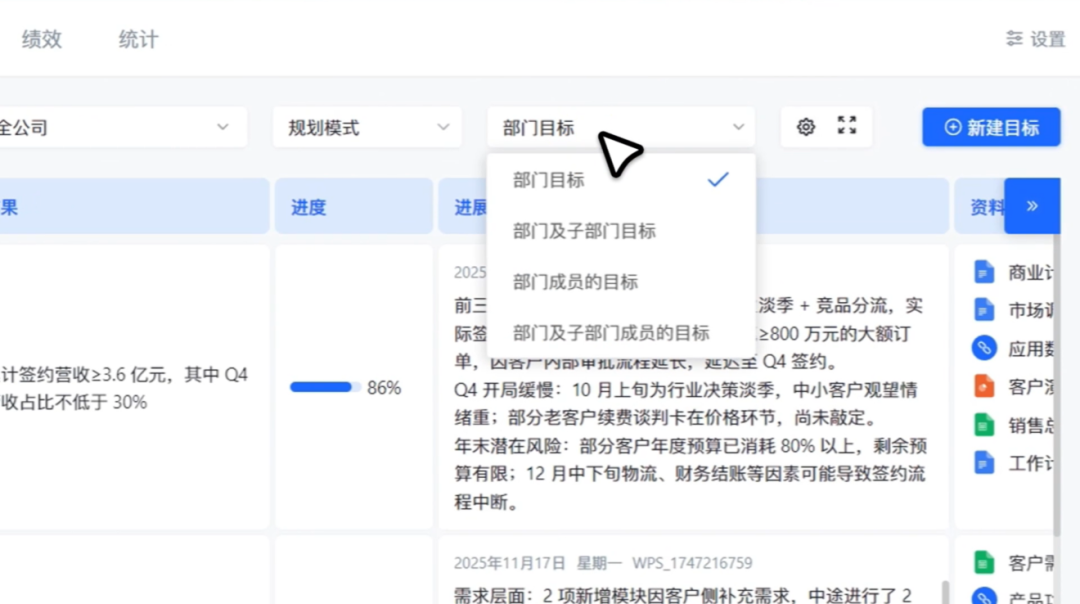The height and width of the screenshot is (604, 1080).
Task: Switch to the 统计 tab
Action: [x=138, y=39]
